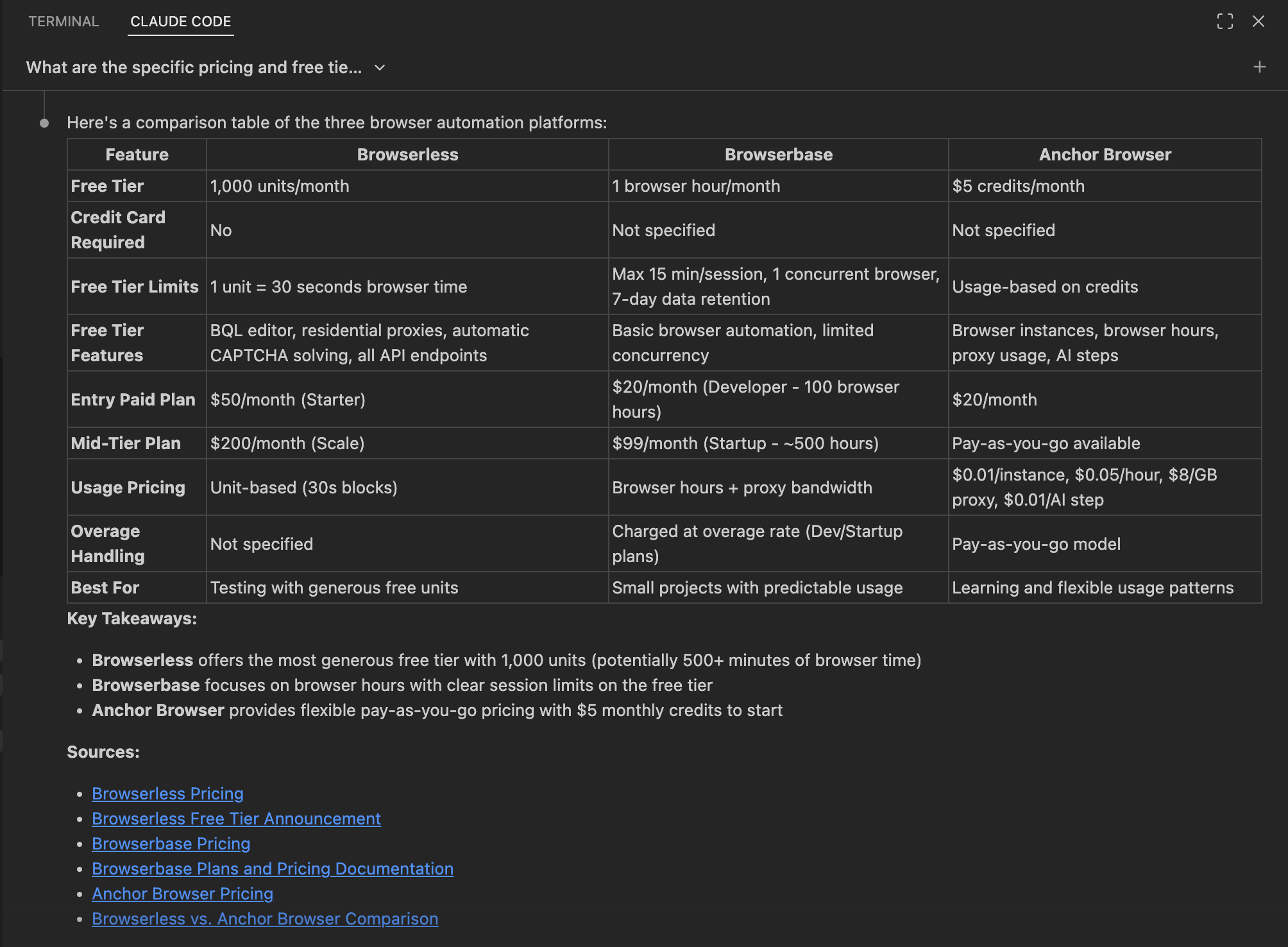Select the CLAUDE CODE tab
Viewport: 1288px width, 947px height.
180,22
